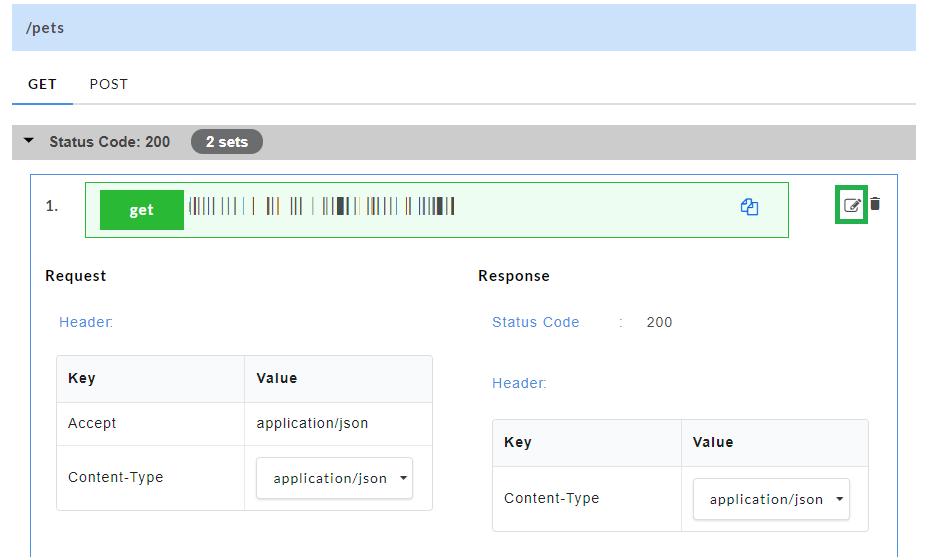Switch to the POST tab
This screenshot has height=557, width=939.
pos(109,84)
